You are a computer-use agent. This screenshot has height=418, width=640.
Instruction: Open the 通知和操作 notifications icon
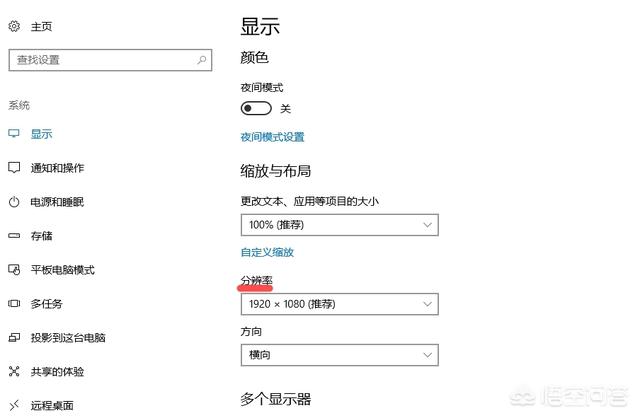(x=14, y=167)
